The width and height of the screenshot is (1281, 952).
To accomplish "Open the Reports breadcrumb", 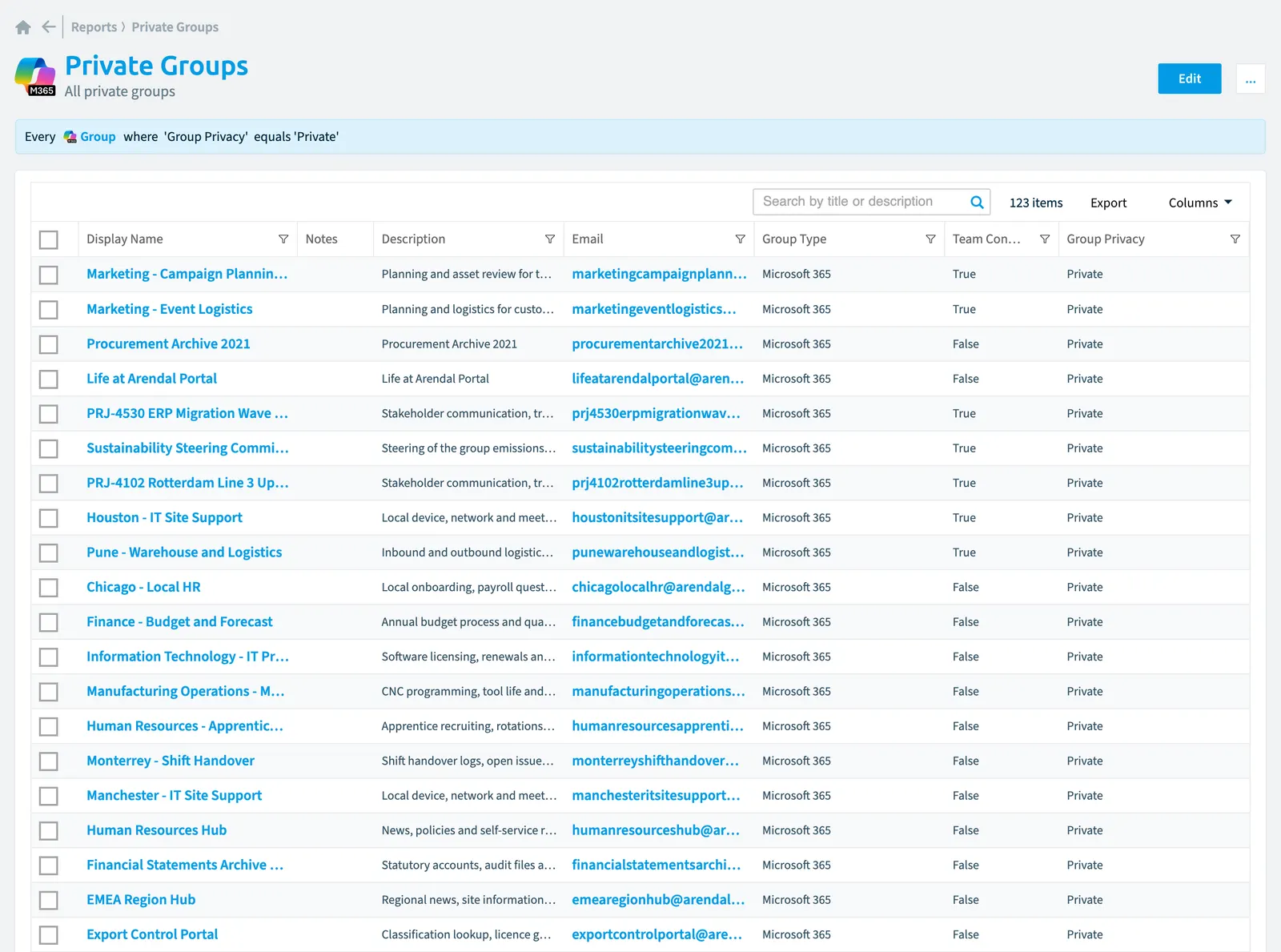I will click(x=94, y=27).
